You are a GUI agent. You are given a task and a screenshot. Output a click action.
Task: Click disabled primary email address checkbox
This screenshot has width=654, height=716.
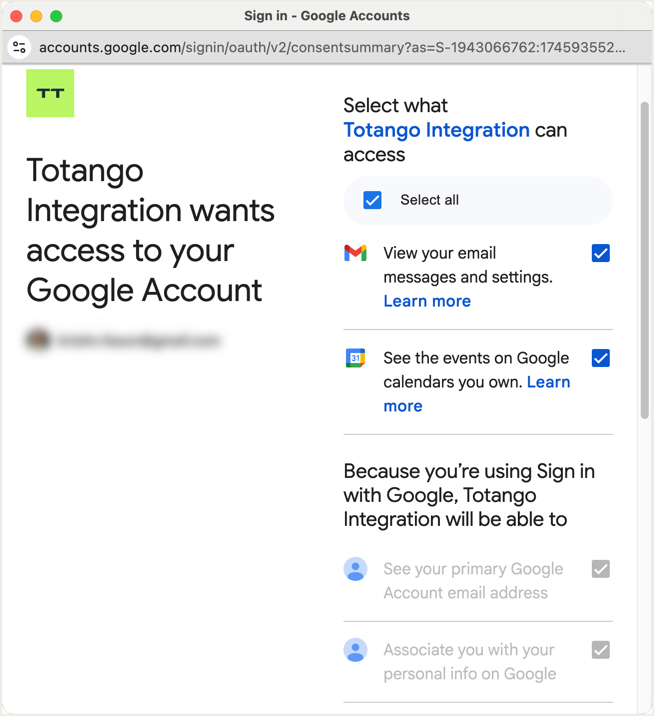point(600,569)
